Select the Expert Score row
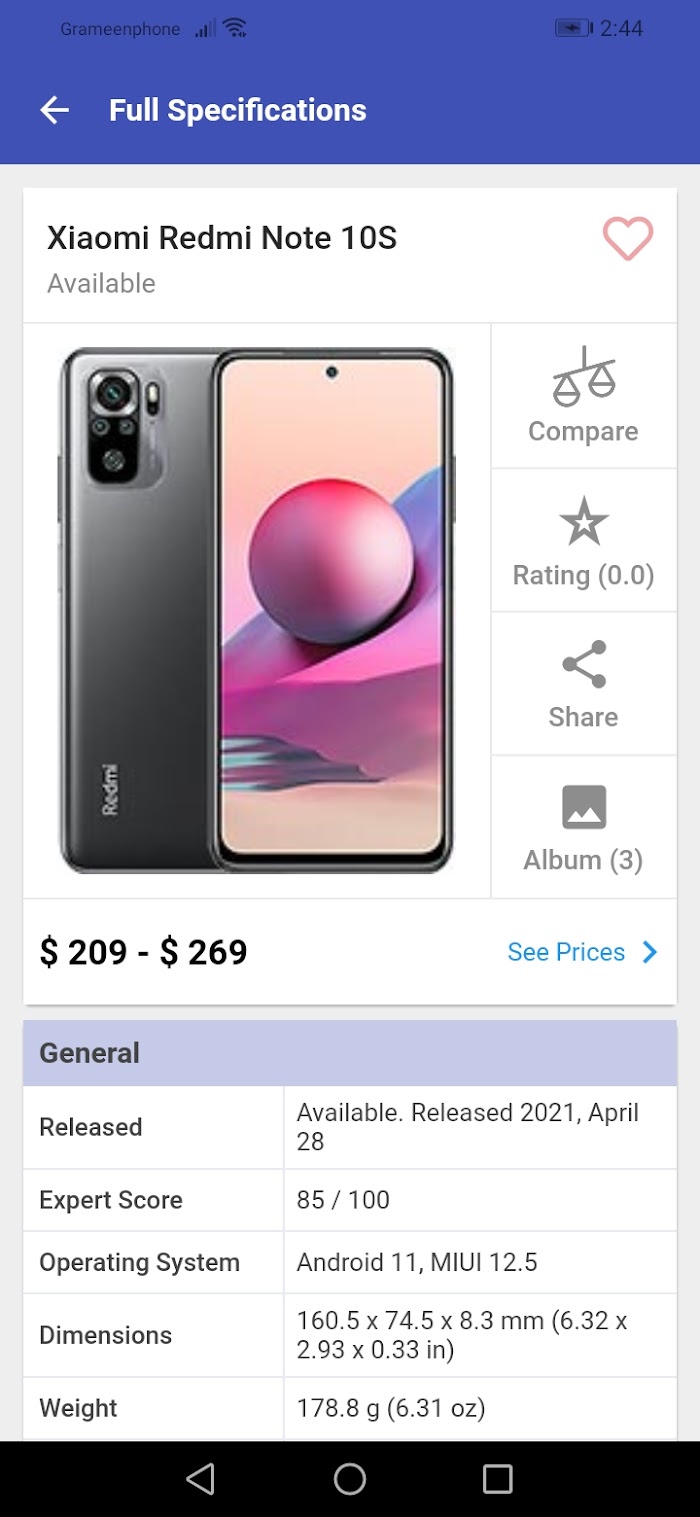700x1517 pixels. pos(350,1200)
